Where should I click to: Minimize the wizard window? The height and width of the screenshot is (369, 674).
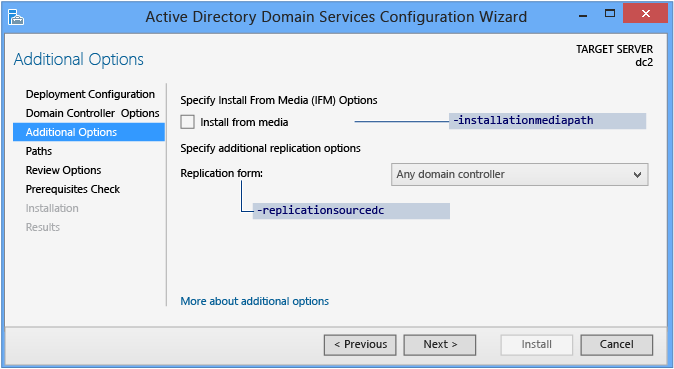[583, 15]
